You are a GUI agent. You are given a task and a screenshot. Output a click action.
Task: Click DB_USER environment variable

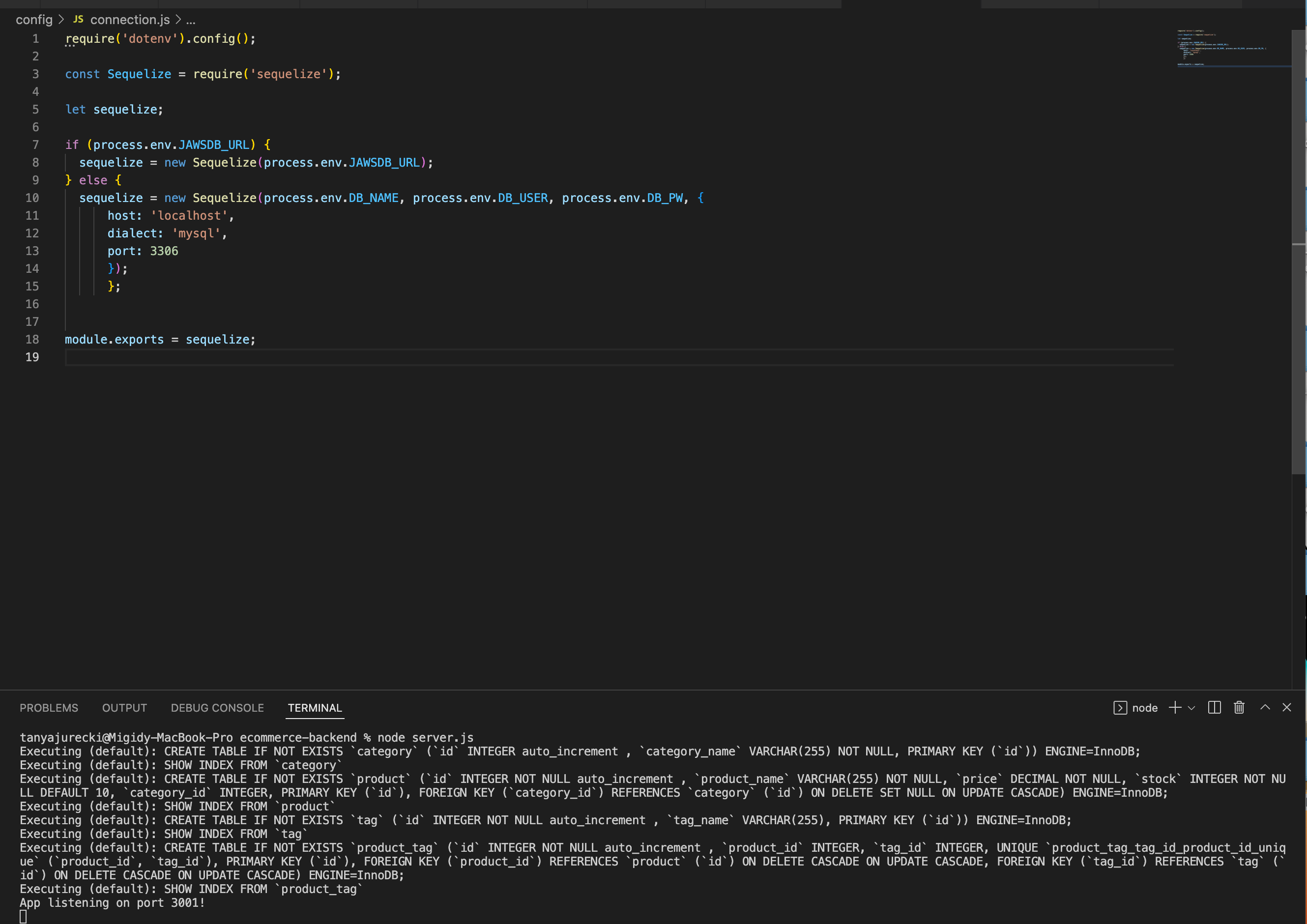pos(523,198)
